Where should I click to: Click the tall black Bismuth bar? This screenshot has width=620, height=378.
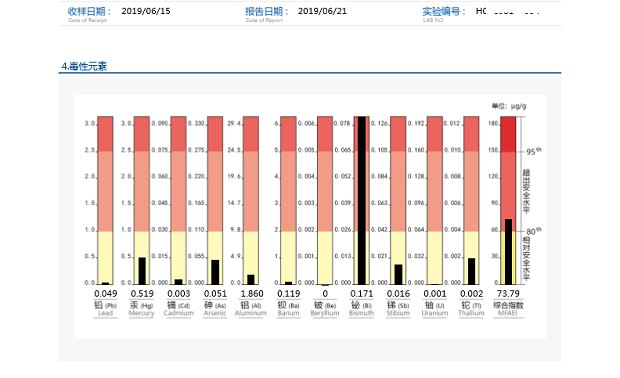pyautogui.click(x=361, y=200)
